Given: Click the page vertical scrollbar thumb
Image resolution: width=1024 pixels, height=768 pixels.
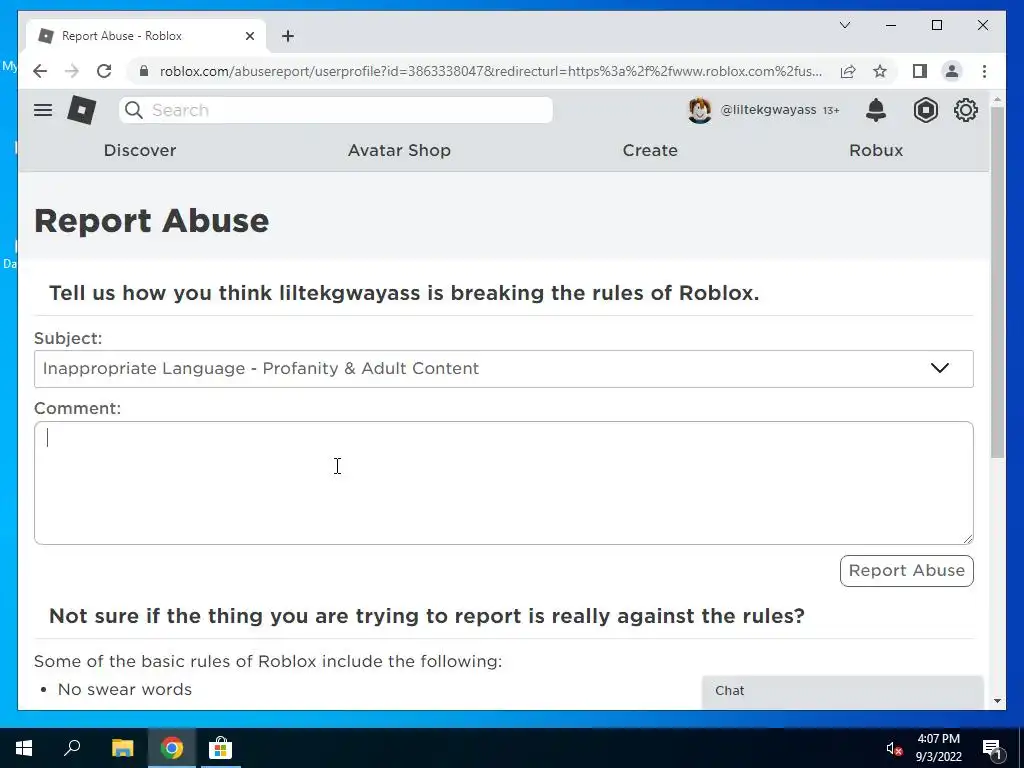Looking at the screenshot, I should coord(997,281).
